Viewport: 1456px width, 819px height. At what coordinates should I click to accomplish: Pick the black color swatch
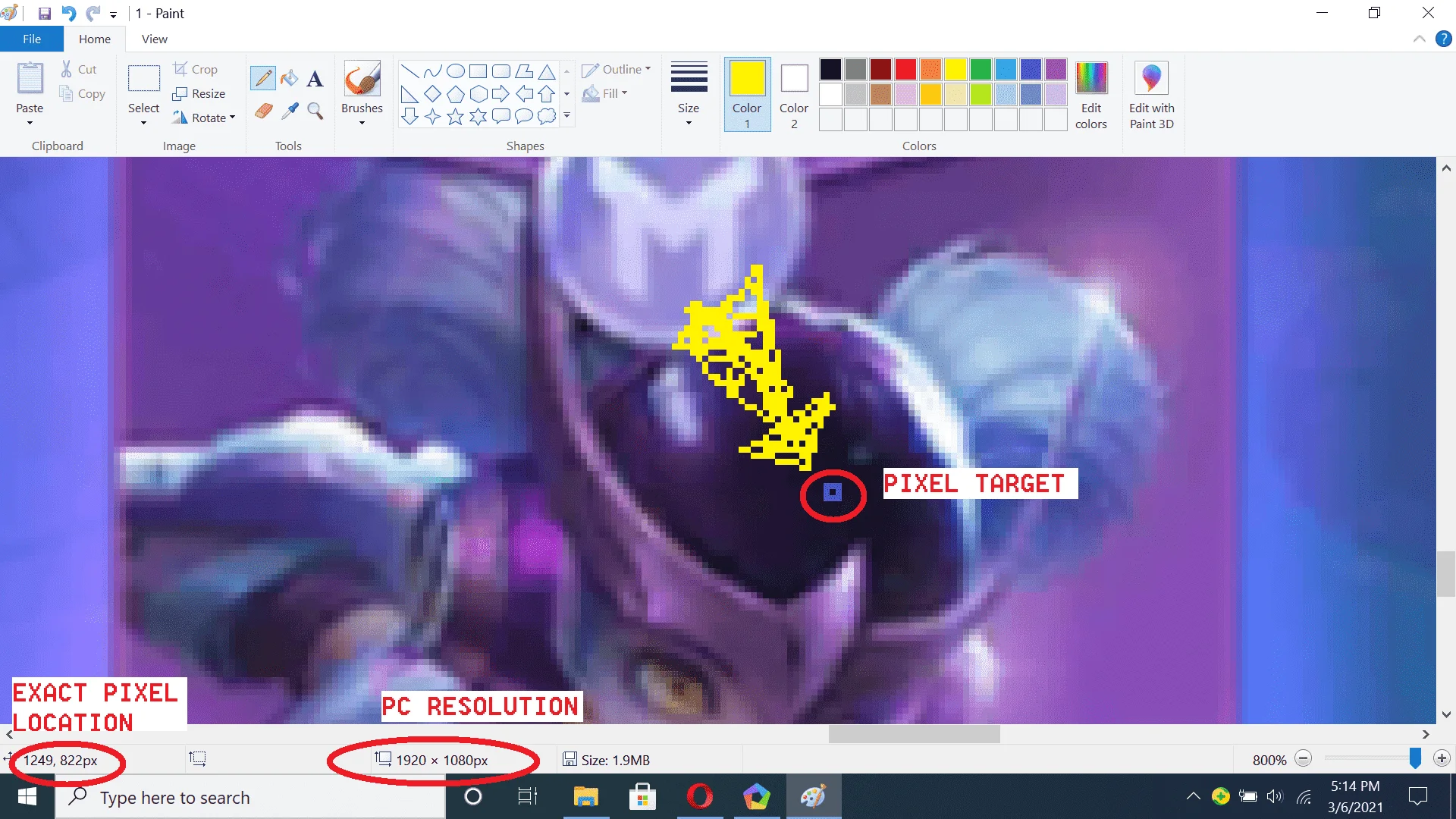tap(830, 70)
